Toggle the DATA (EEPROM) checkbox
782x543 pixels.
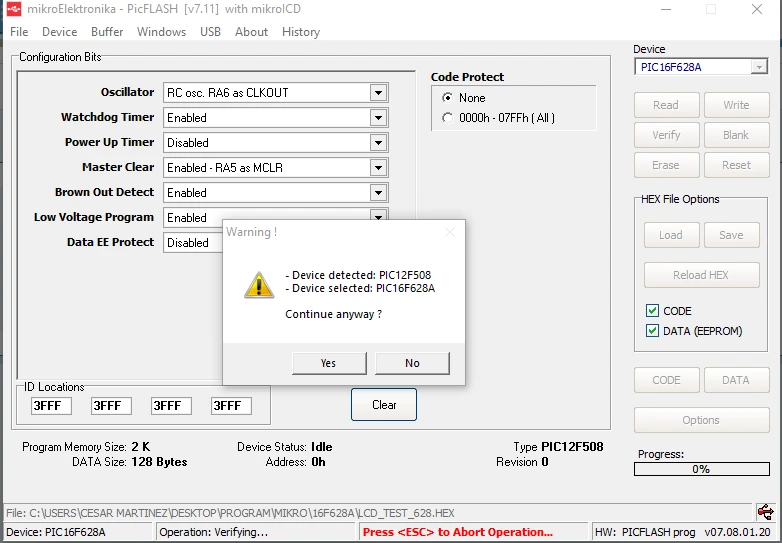(x=652, y=331)
